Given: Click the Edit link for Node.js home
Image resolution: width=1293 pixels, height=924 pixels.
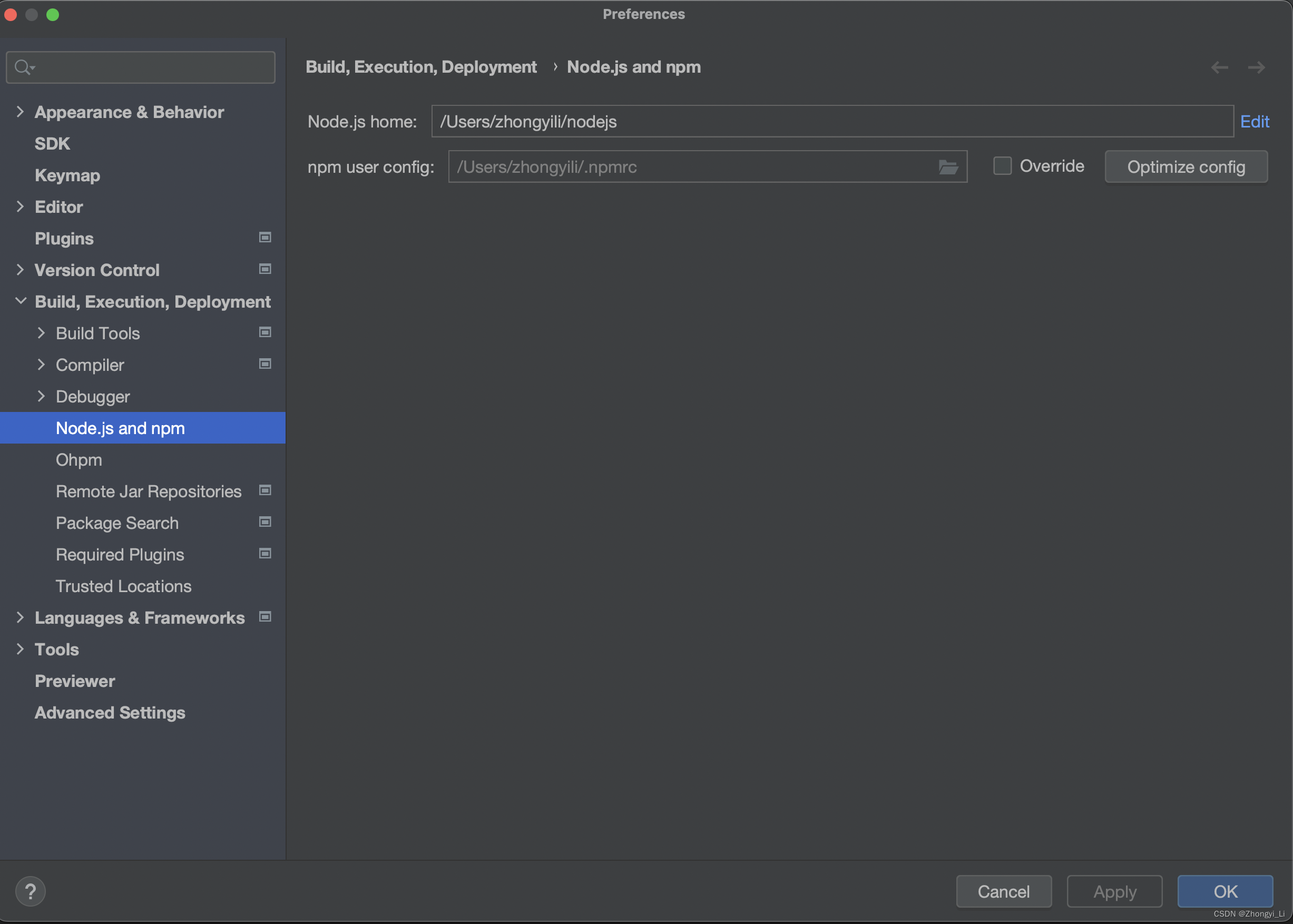Looking at the screenshot, I should [1255, 121].
